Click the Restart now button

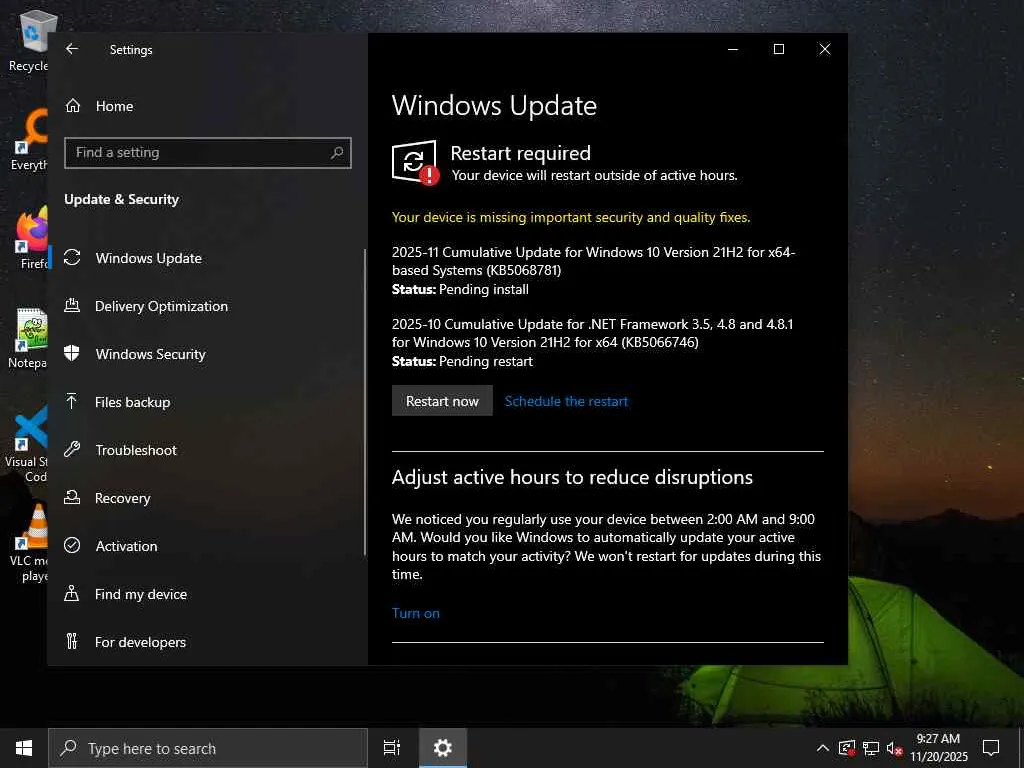tap(442, 401)
